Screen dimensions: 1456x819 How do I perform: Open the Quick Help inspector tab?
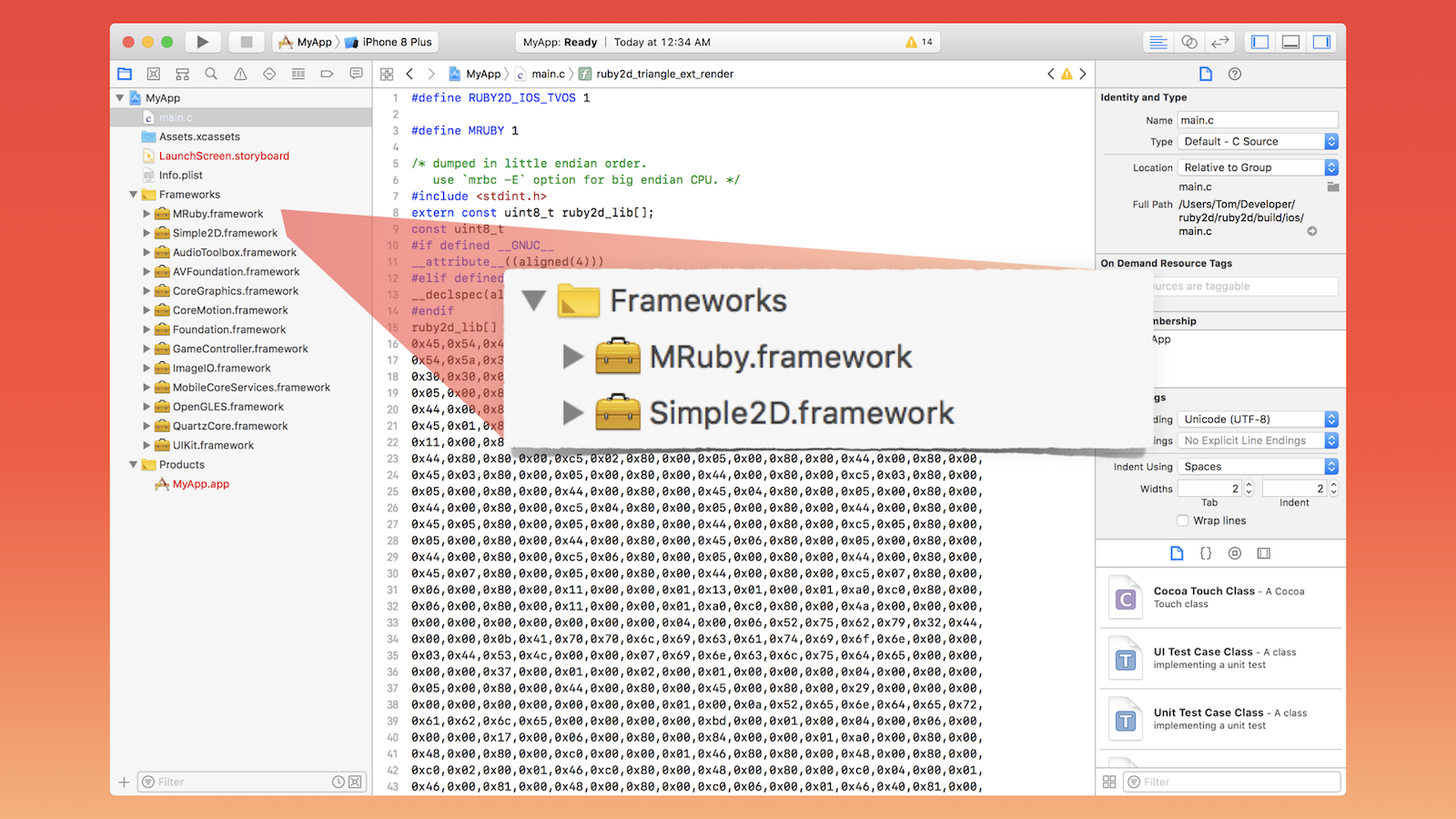(1235, 74)
